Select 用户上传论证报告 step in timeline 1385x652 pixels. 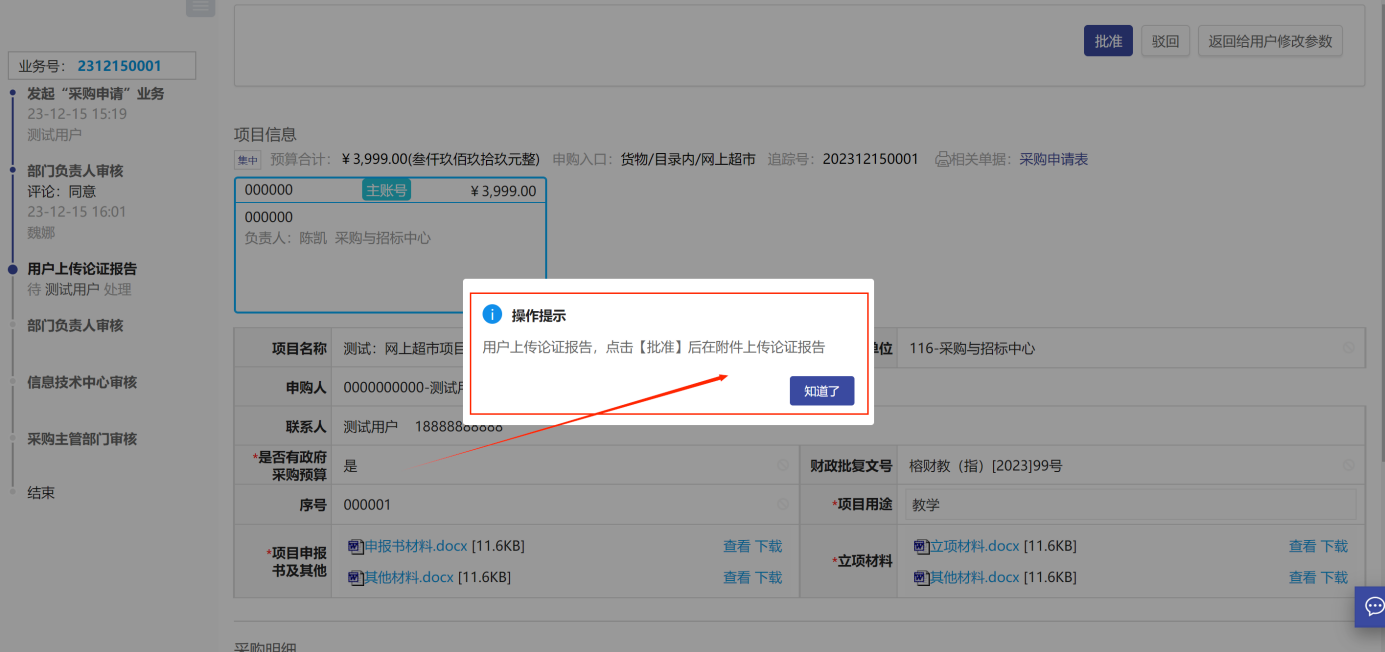pos(82,269)
